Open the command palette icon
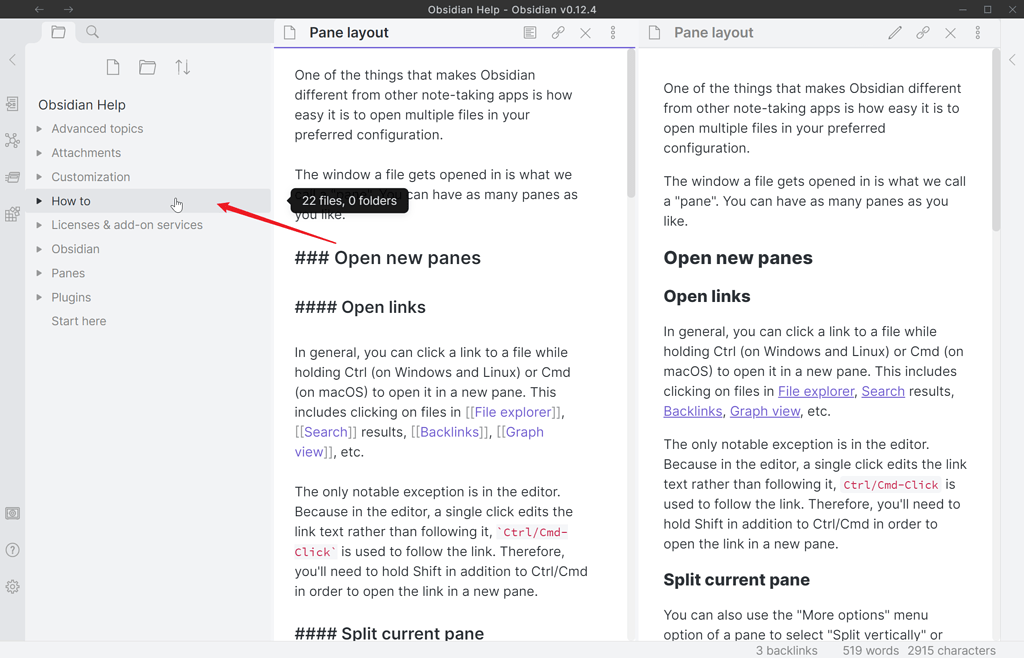1024x658 pixels. pyautogui.click(x=12, y=177)
